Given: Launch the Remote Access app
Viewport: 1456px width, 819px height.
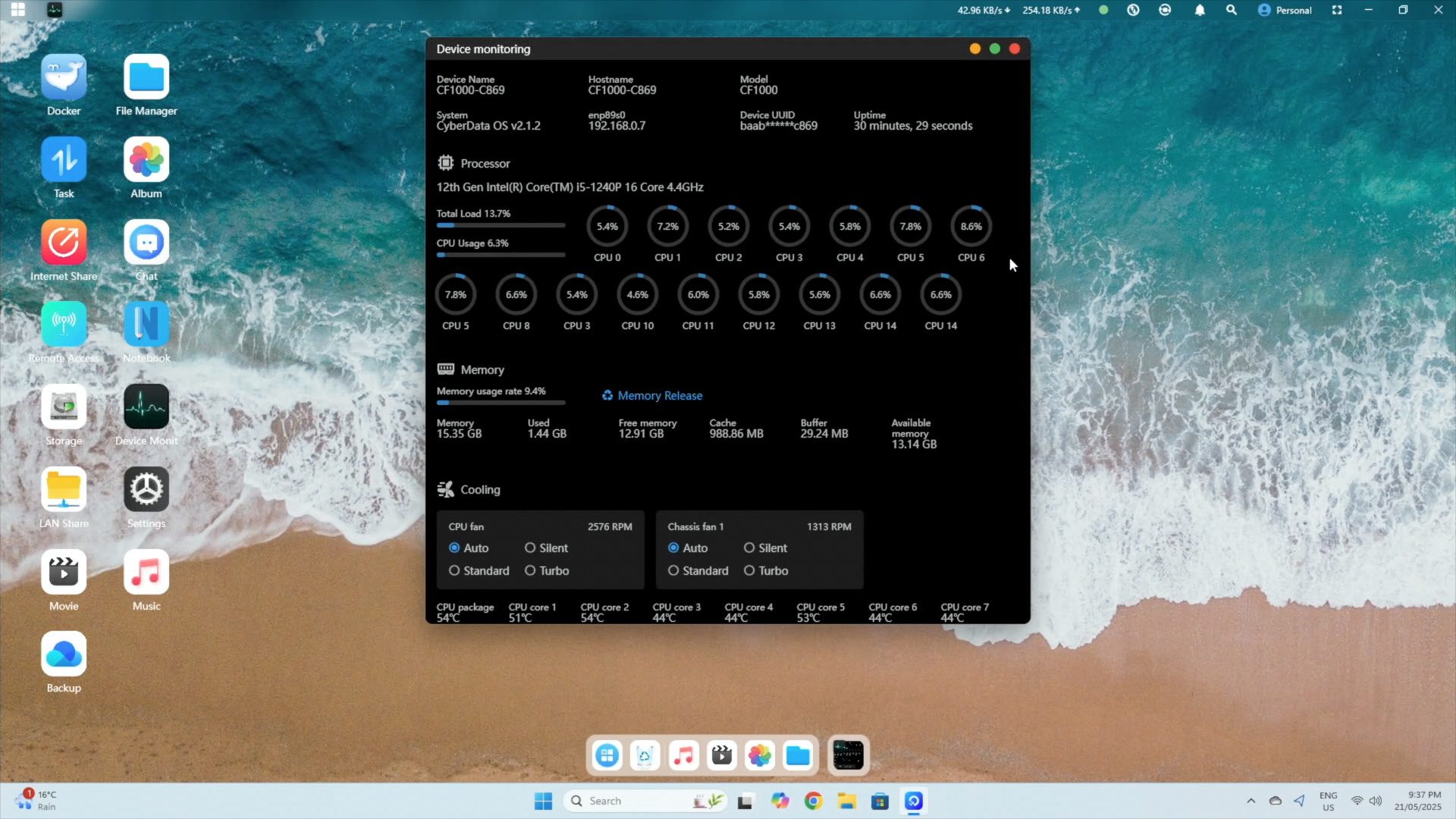Looking at the screenshot, I should [x=64, y=325].
